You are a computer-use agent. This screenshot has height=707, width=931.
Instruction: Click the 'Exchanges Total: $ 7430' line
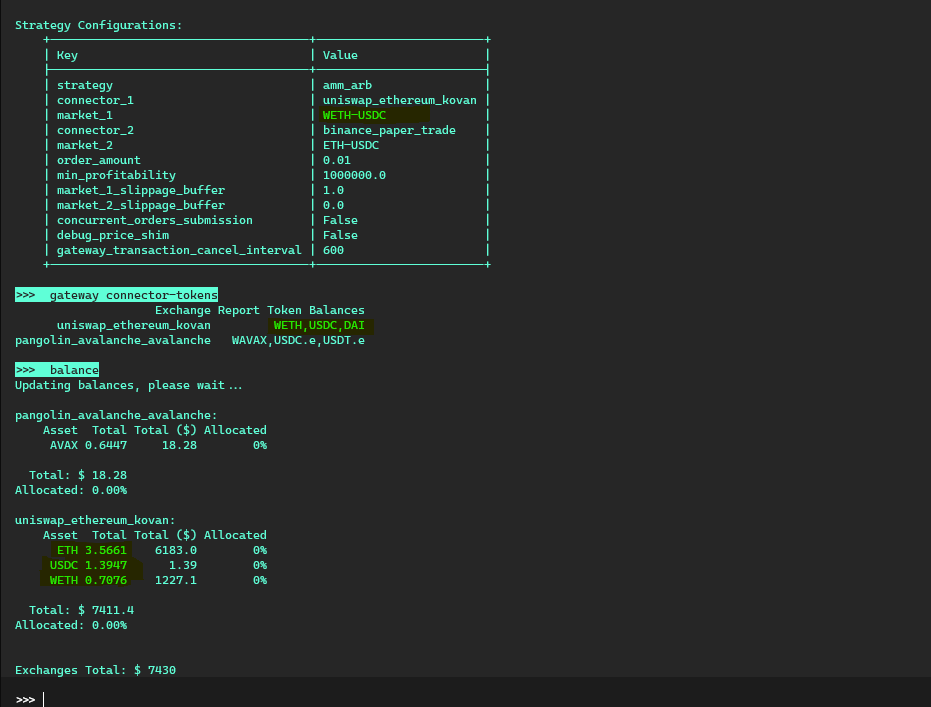(x=96, y=670)
